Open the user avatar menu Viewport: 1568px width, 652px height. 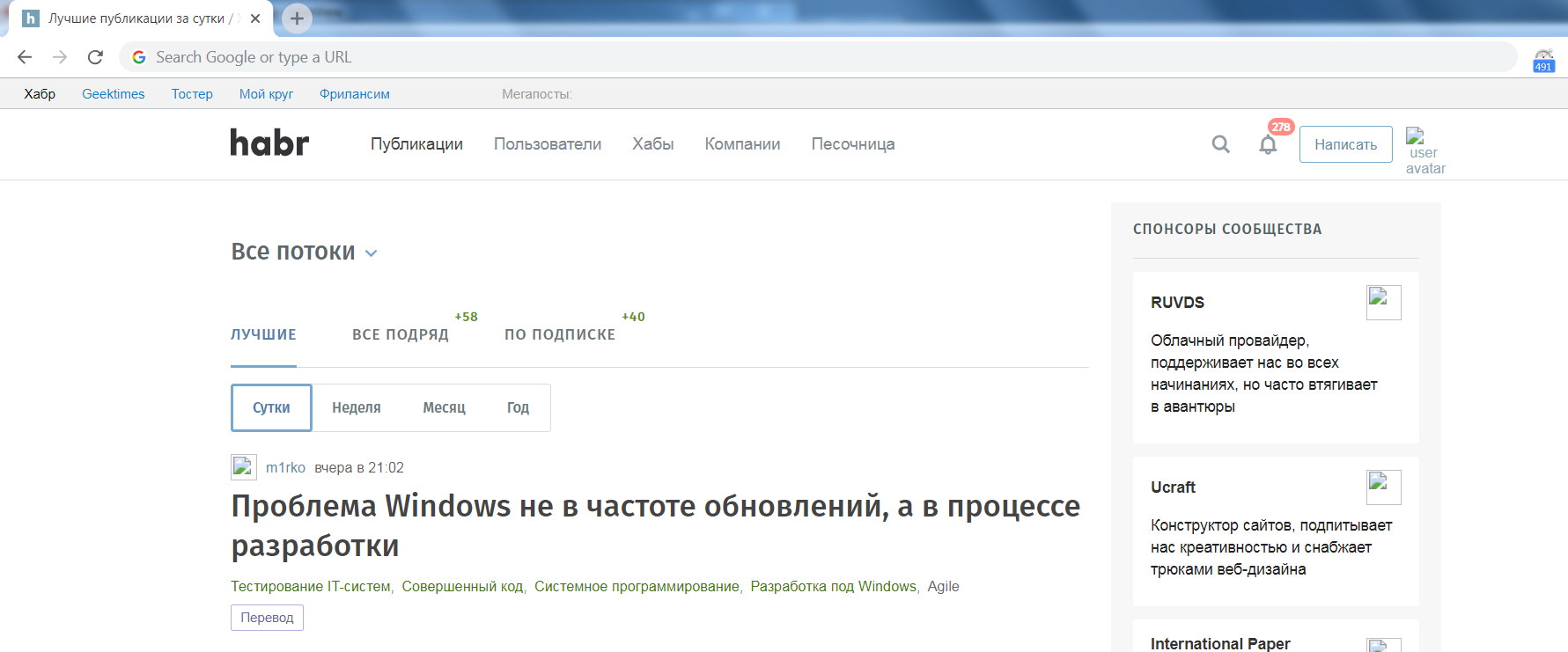point(1424,151)
